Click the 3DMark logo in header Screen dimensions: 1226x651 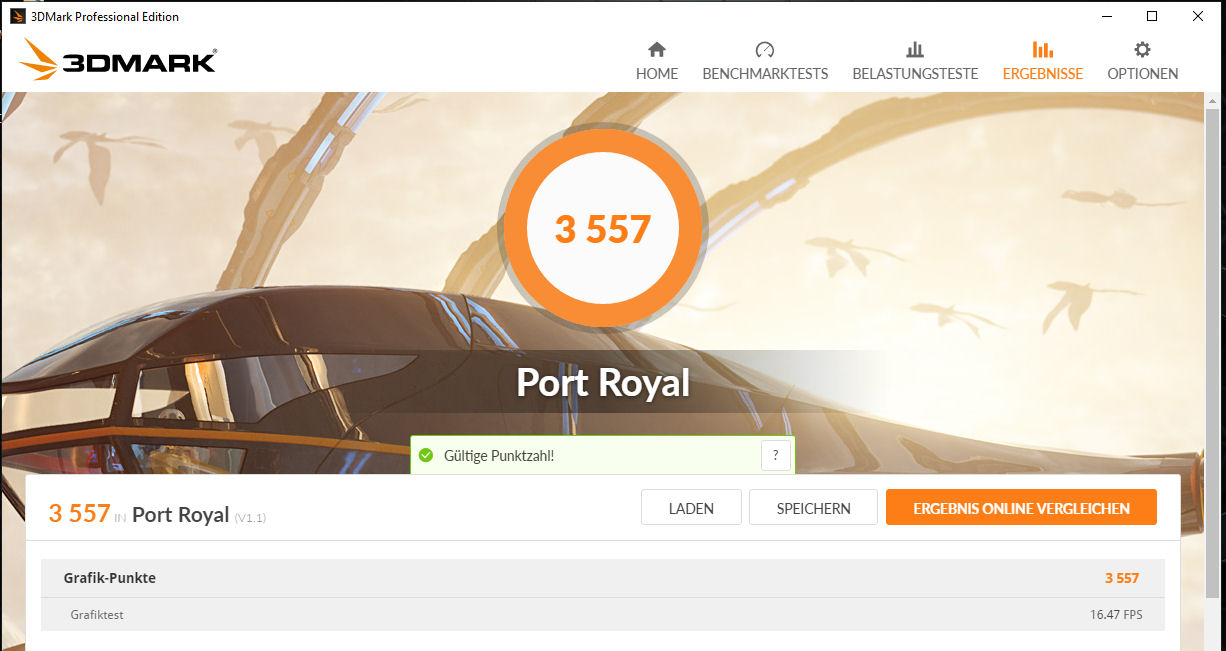coord(118,60)
